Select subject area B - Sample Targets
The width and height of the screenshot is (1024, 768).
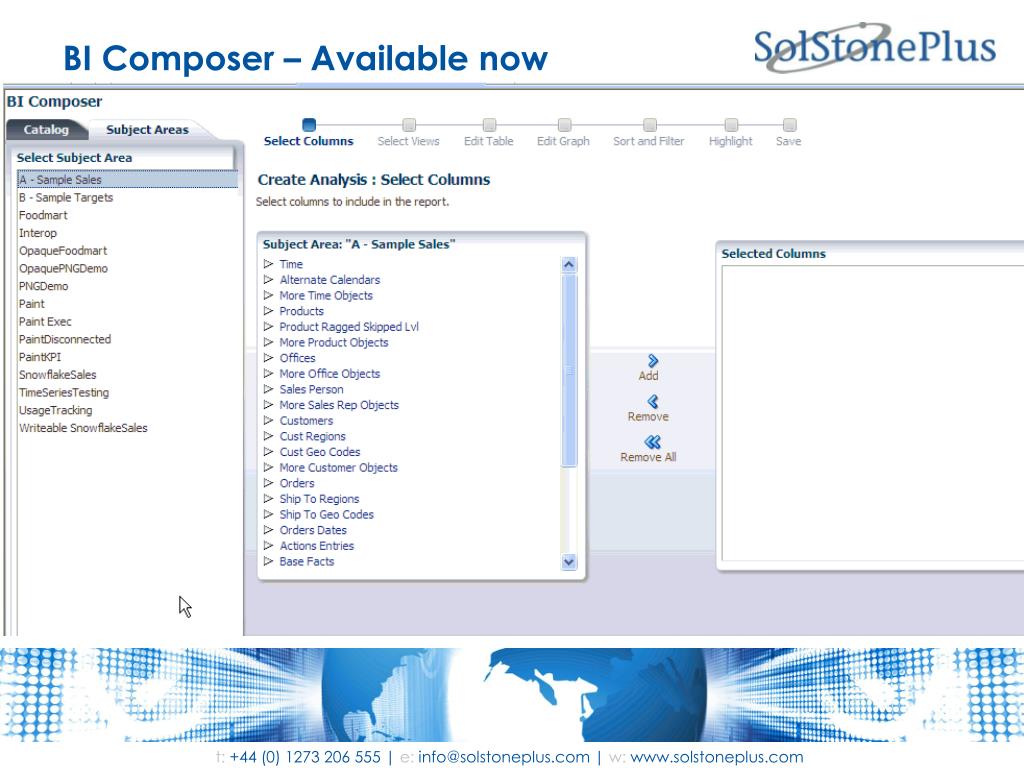pyautogui.click(x=66, y=197)
